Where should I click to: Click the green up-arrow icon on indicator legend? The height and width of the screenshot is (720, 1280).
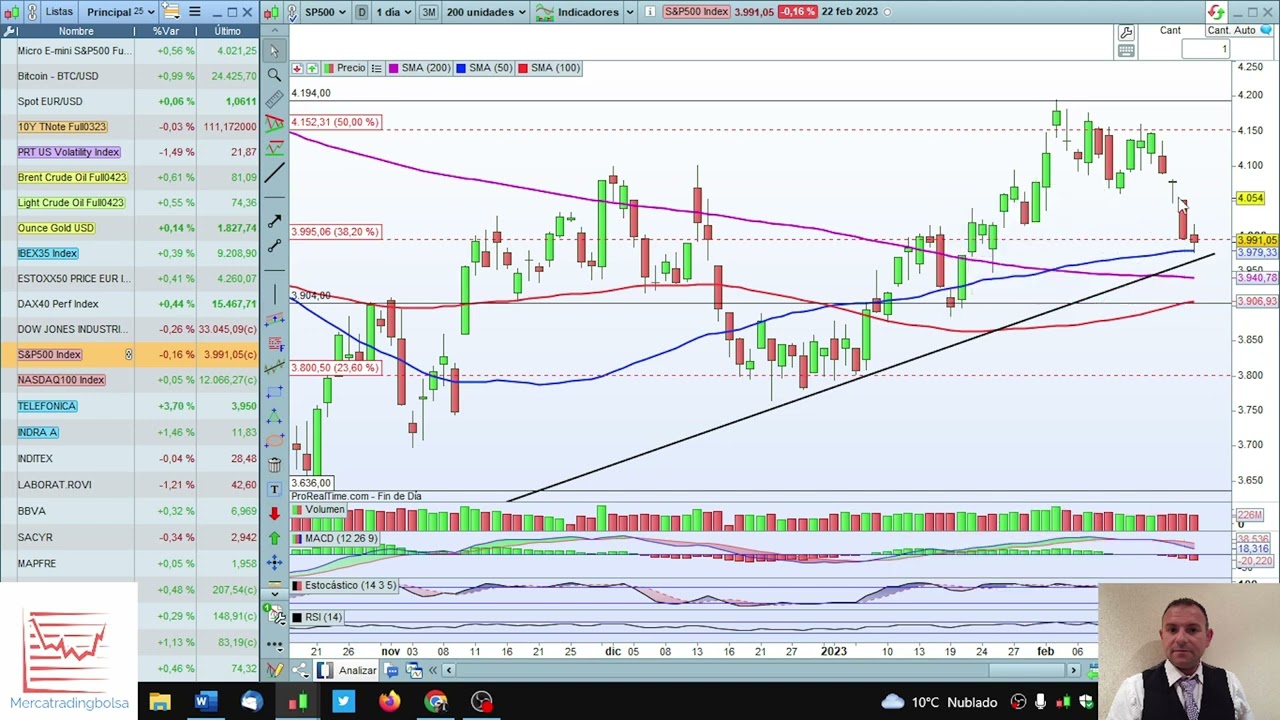[x=312, y=68]
